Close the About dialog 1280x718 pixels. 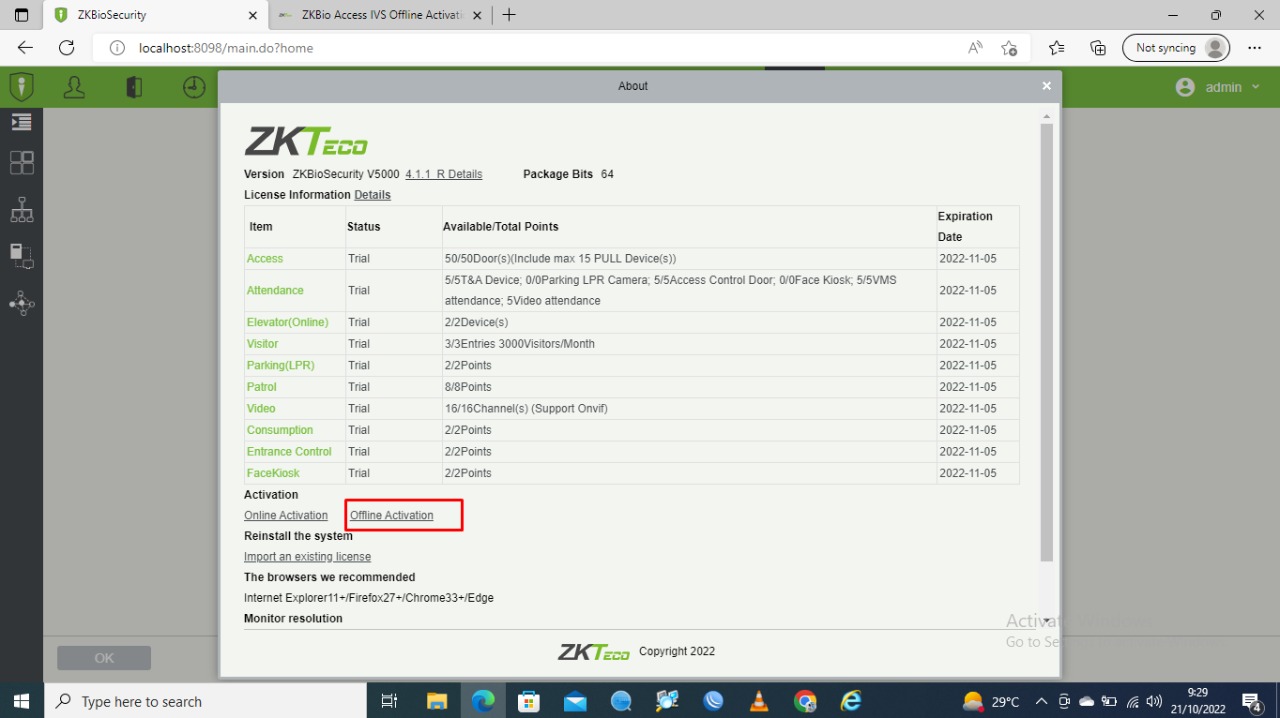[x=1046, y=86]
